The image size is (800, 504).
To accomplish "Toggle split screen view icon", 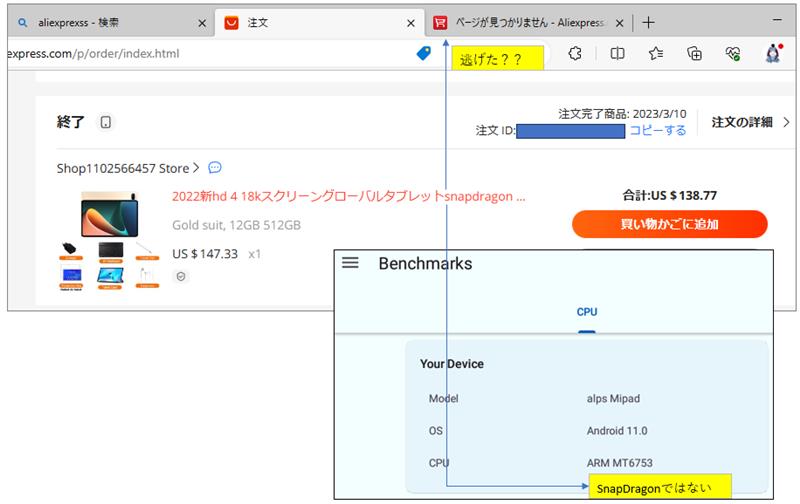I will pos(617,53).
